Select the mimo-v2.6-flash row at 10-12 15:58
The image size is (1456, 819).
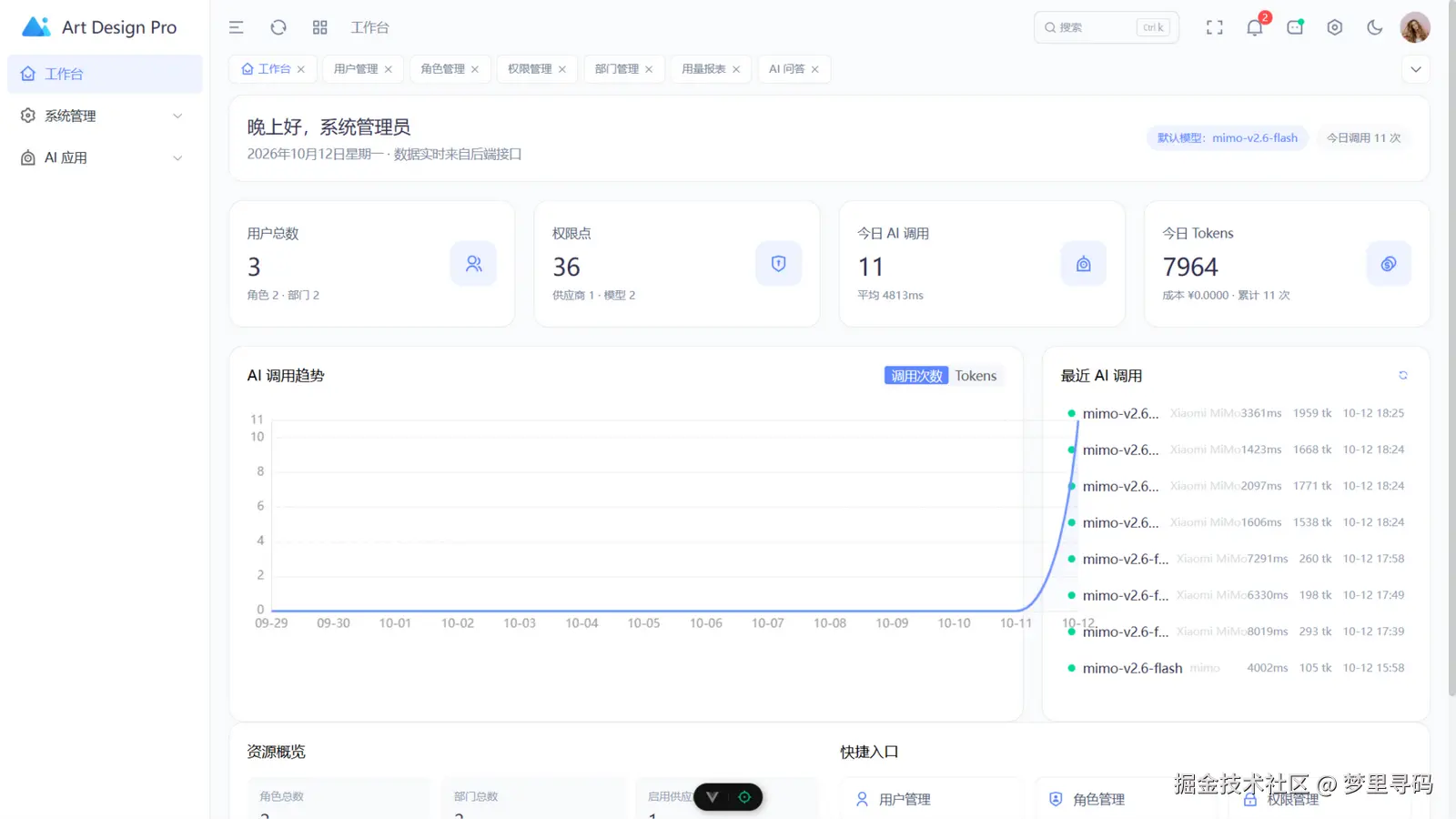(x=1236, y=668)
